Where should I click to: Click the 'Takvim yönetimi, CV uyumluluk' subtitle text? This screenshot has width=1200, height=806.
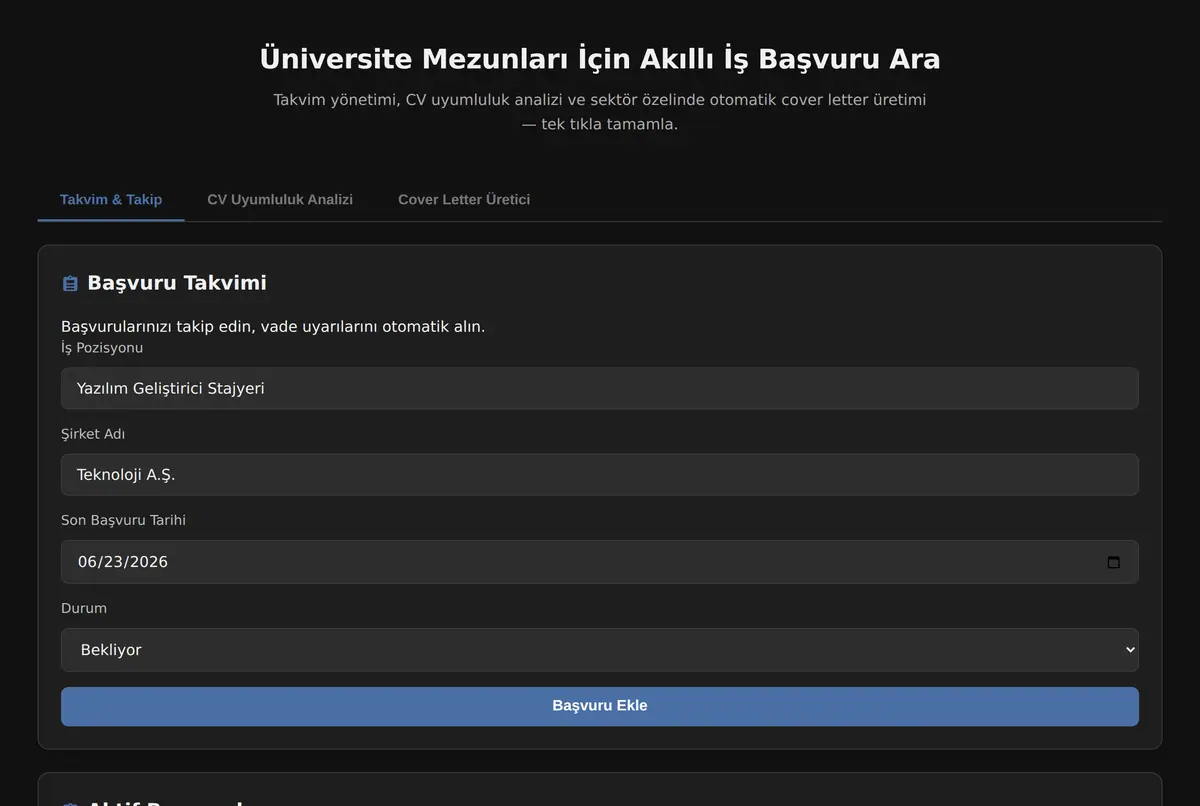tap(600, 112)
